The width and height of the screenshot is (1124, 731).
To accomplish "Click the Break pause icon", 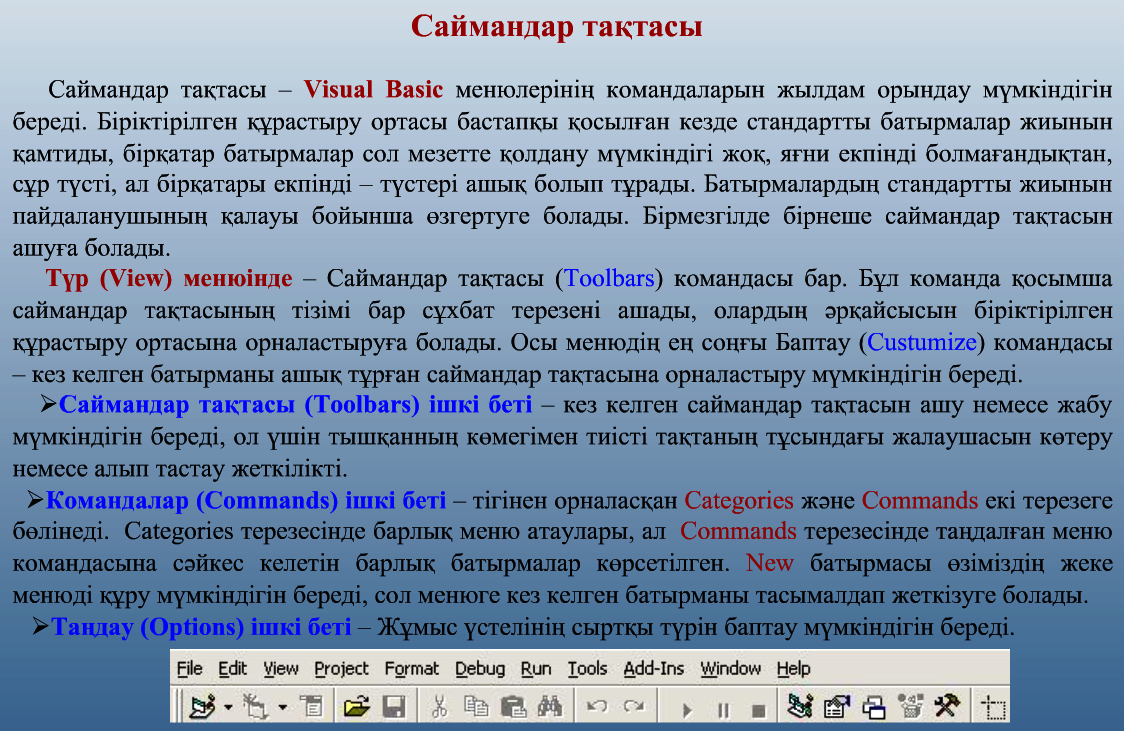I will tap(723, 710).
